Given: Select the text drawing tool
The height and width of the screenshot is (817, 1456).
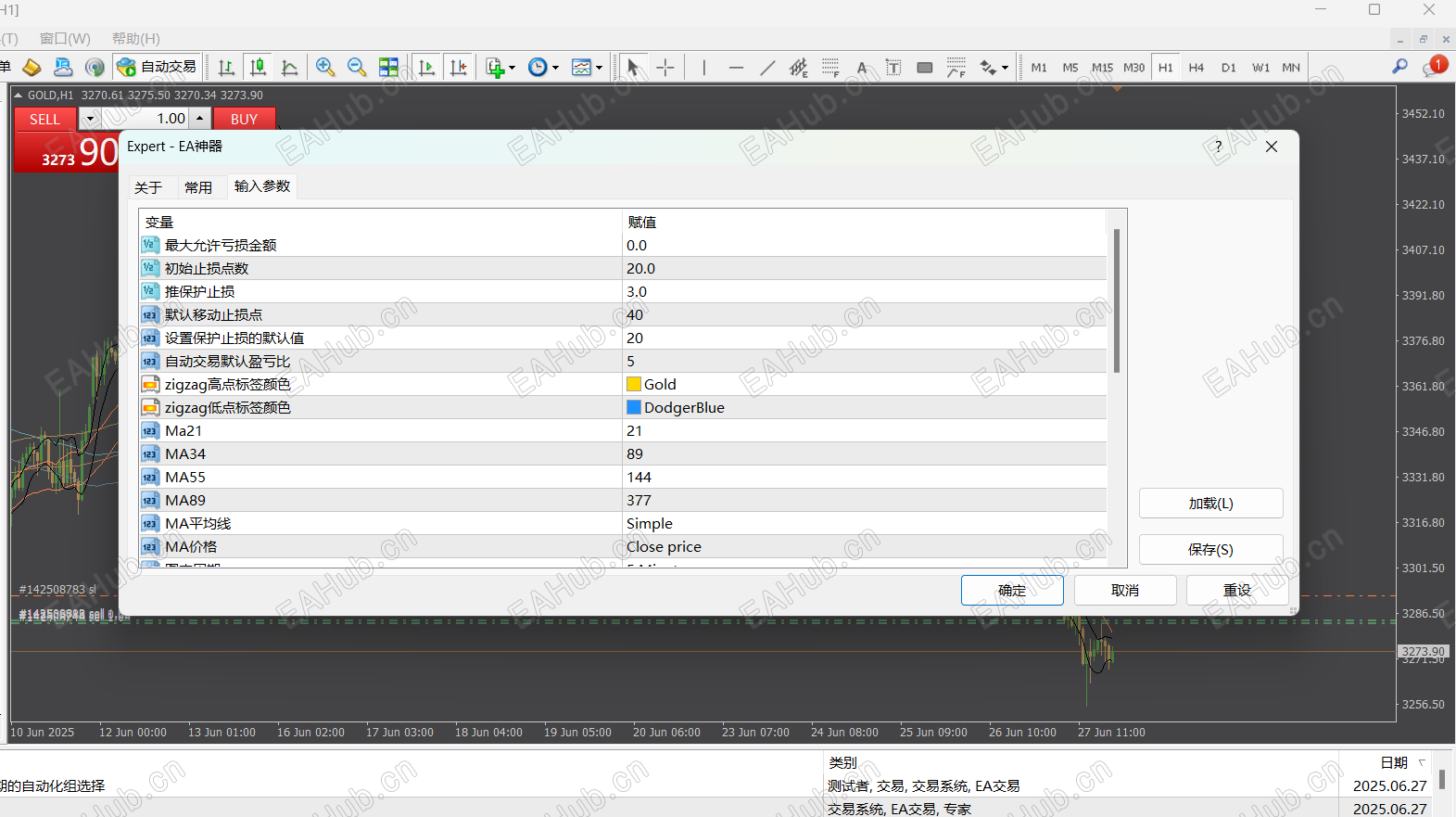Looking at the screenshot, I should coord(862,67).
